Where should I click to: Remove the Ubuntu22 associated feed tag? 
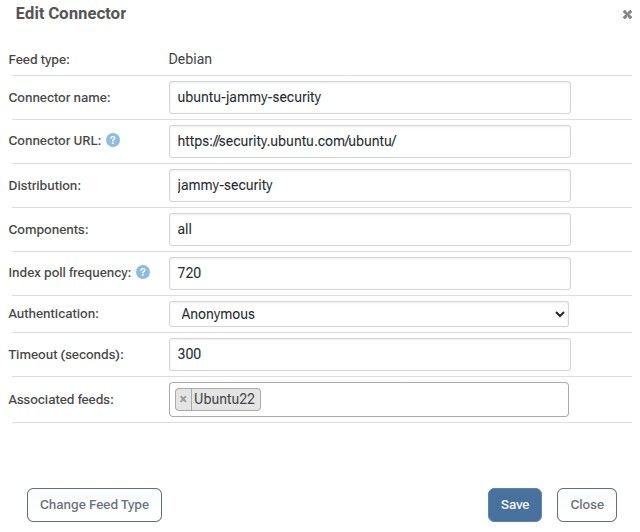coord(183,399)
